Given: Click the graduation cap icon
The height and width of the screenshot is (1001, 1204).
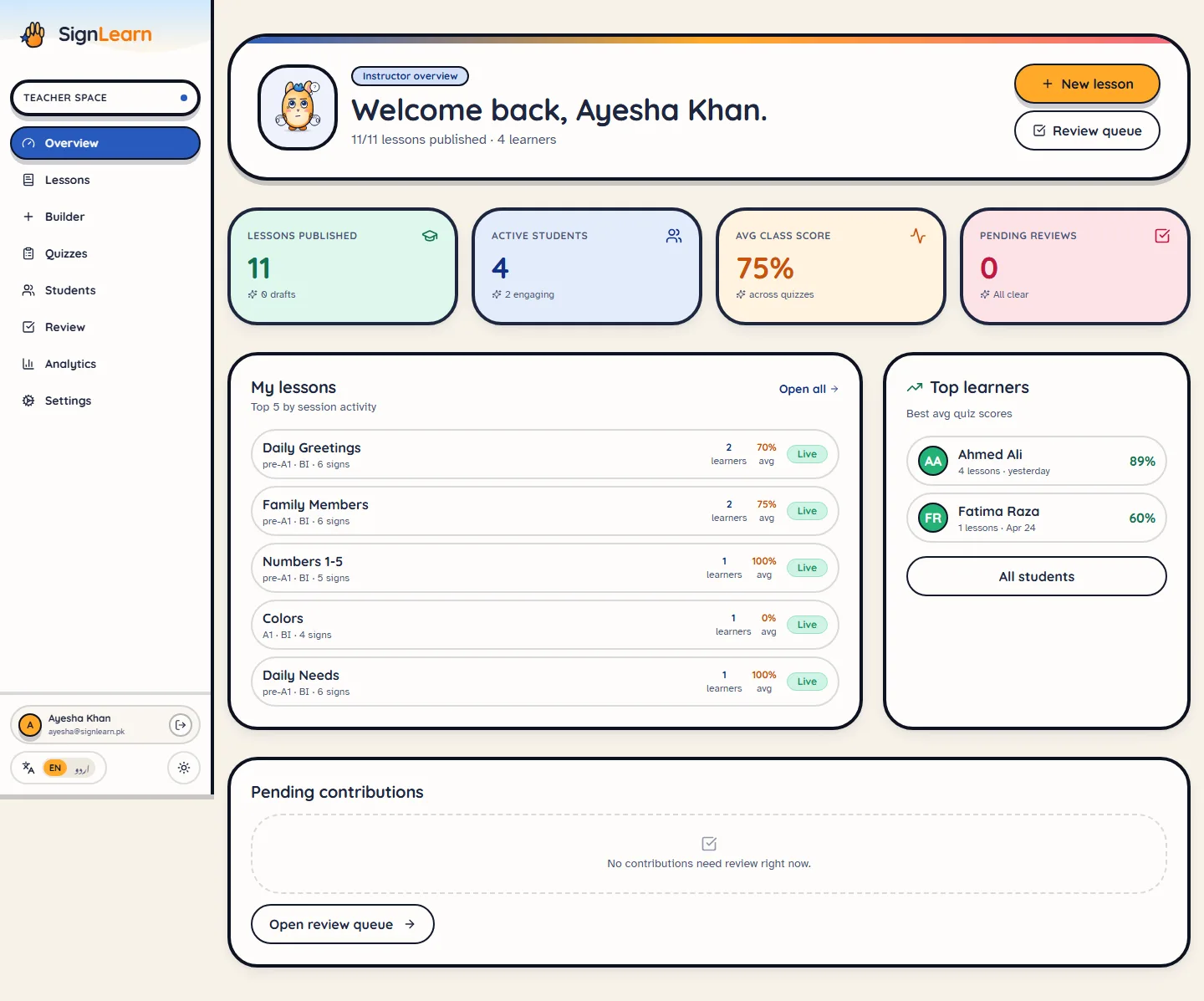Looking at the screenshot, I should (x=430, y=236).
